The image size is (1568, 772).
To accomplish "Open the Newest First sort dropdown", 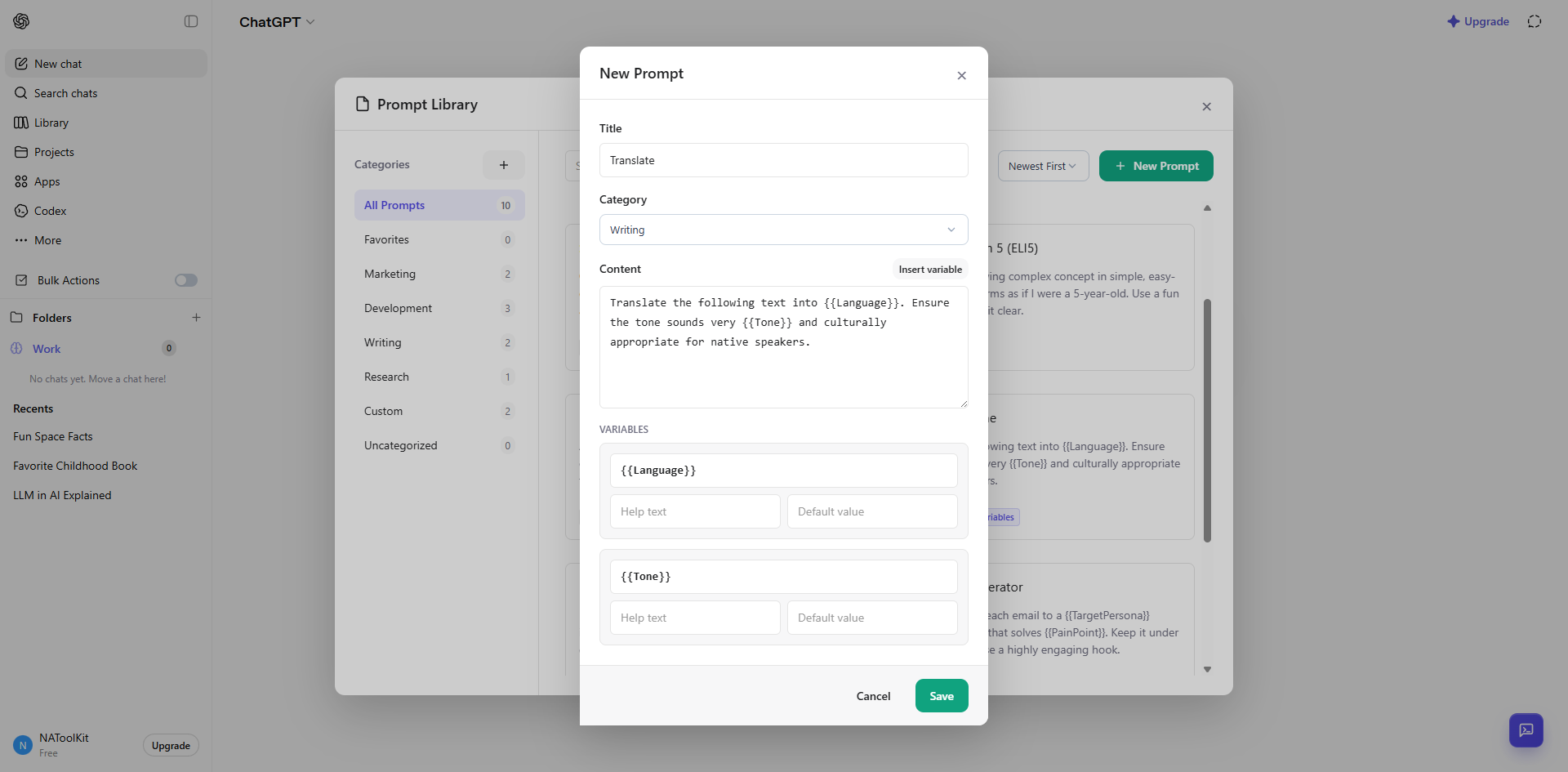I will pos(1043,166).
